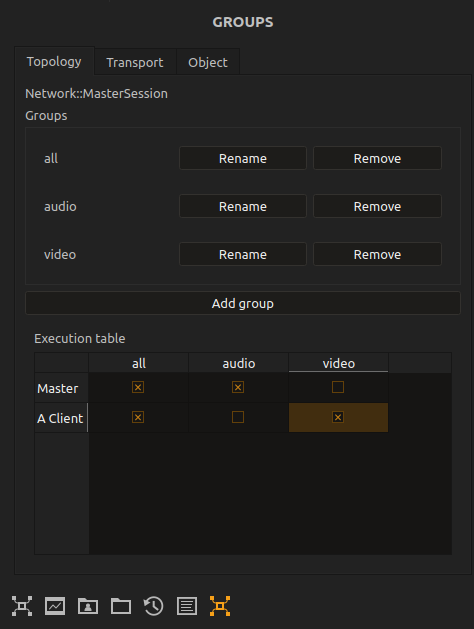
Task: Enable Master in the video column
Action: pos(338,387)
